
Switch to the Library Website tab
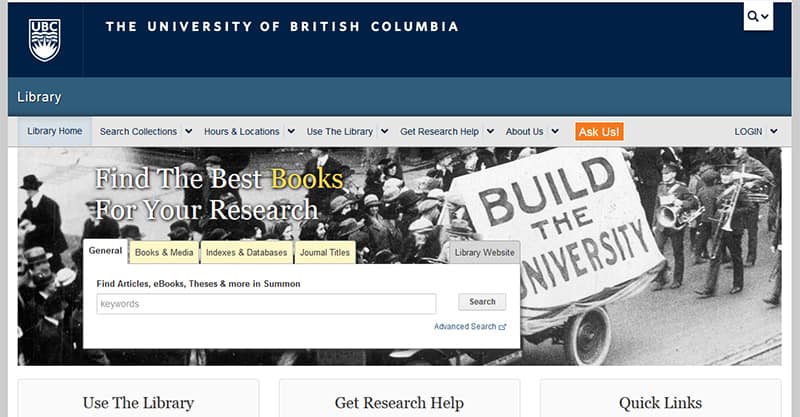pos(485,253)
